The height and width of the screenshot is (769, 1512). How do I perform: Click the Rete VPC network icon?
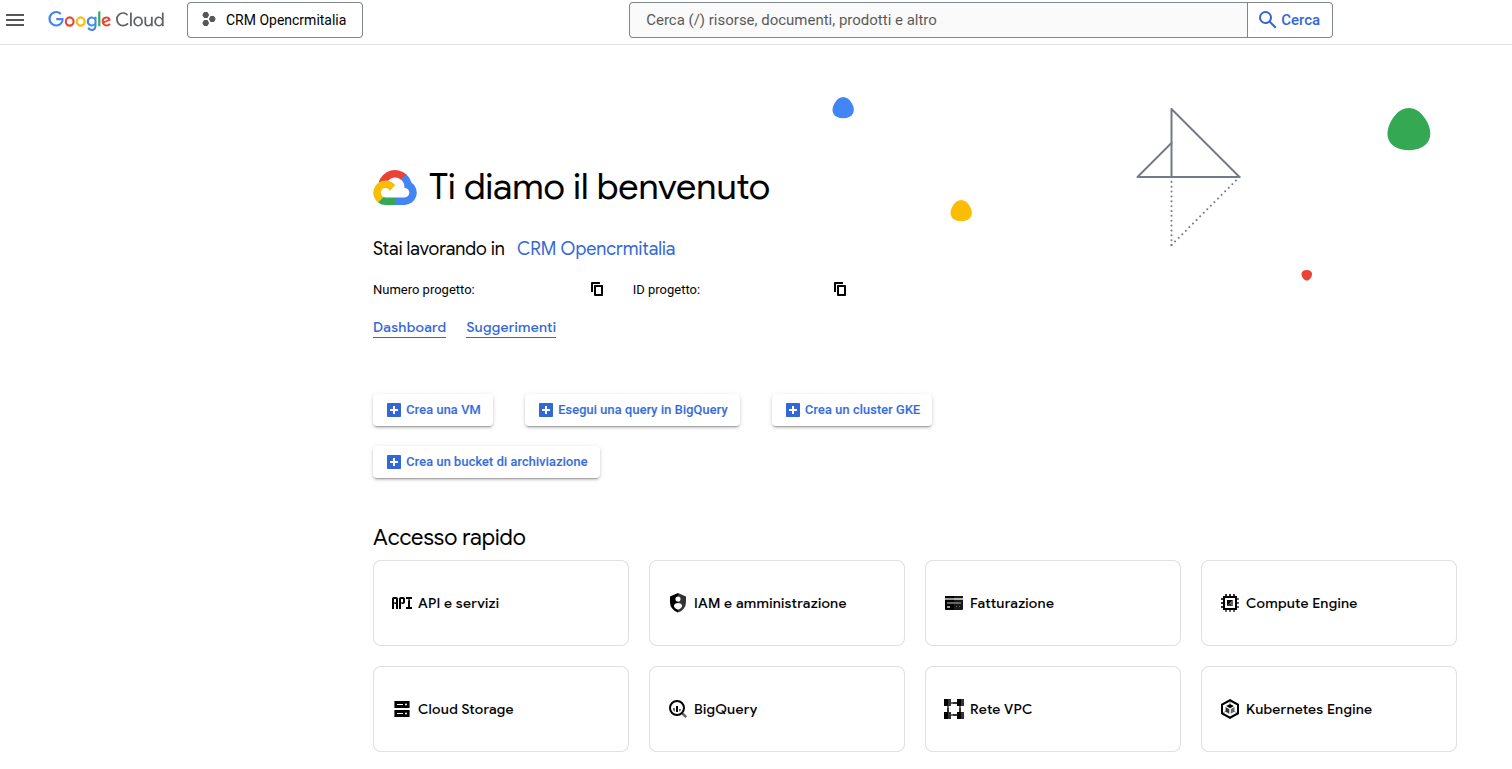coord(953,709)
